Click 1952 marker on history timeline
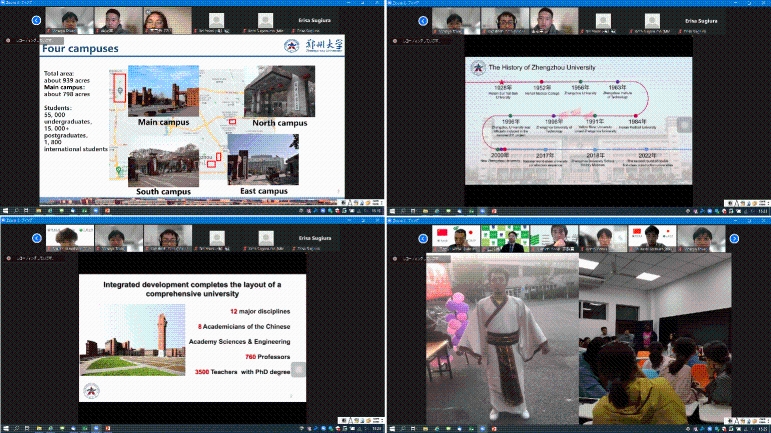 coord(542,82)
